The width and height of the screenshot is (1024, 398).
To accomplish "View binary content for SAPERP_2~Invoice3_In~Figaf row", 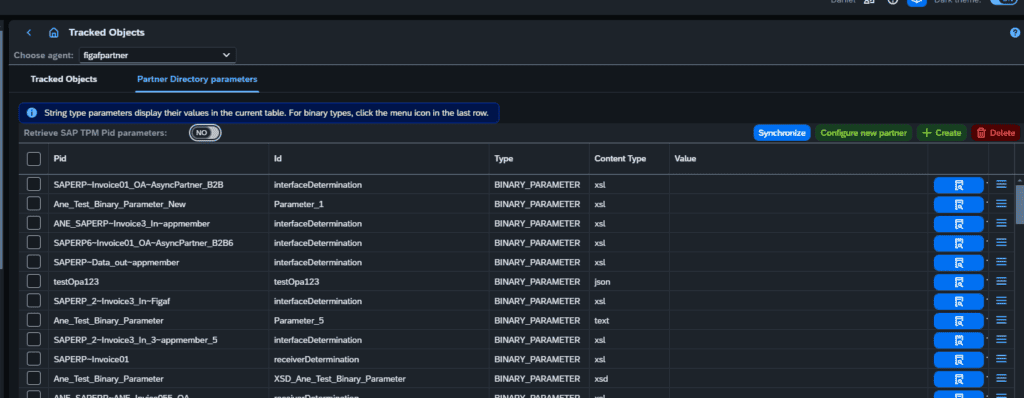I will pos(959,302).
